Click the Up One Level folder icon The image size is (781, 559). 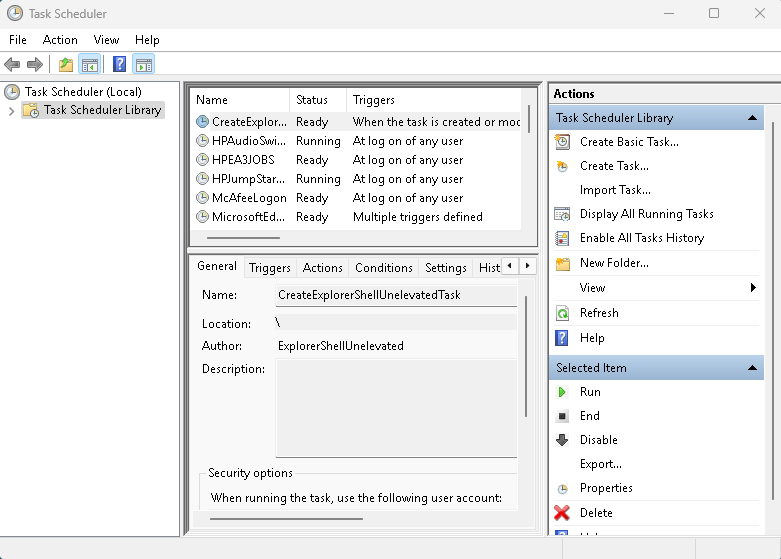[66, 64]
